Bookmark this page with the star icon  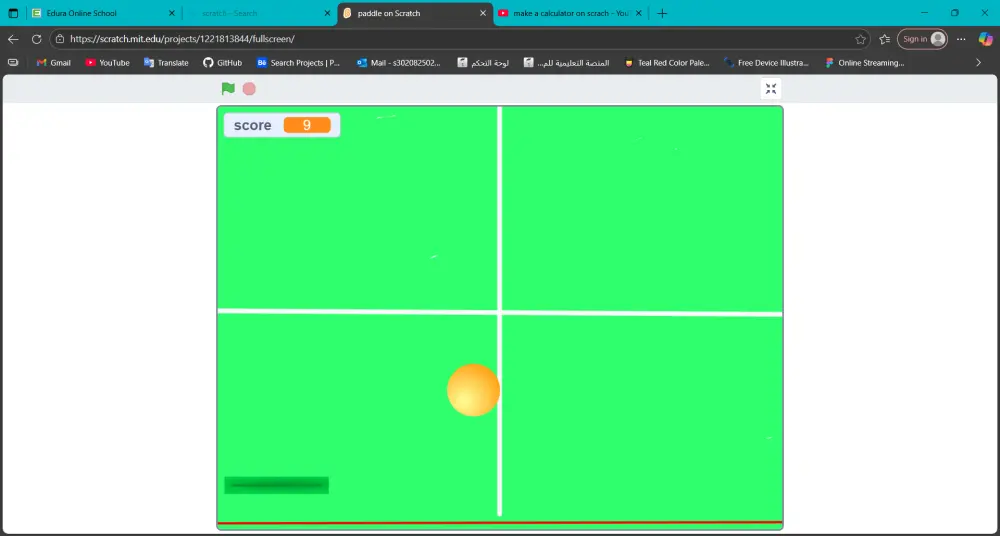[860, 39]
